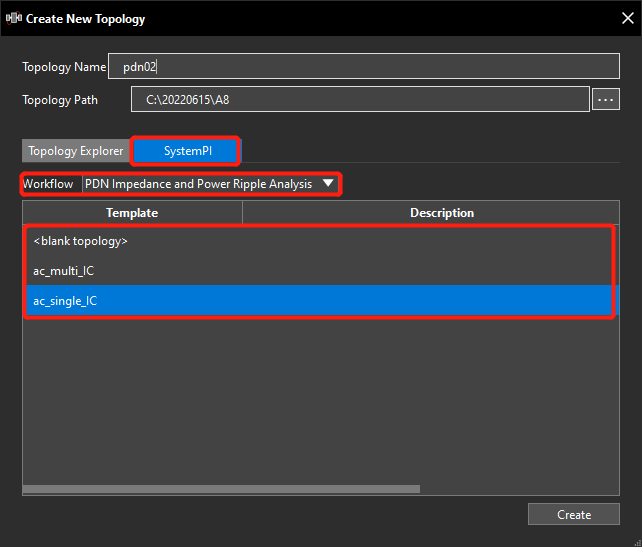The width and height of the screenshot is (642, 547).
Task: Click the empty scrollbar track on right
Action: coord(520,489)
